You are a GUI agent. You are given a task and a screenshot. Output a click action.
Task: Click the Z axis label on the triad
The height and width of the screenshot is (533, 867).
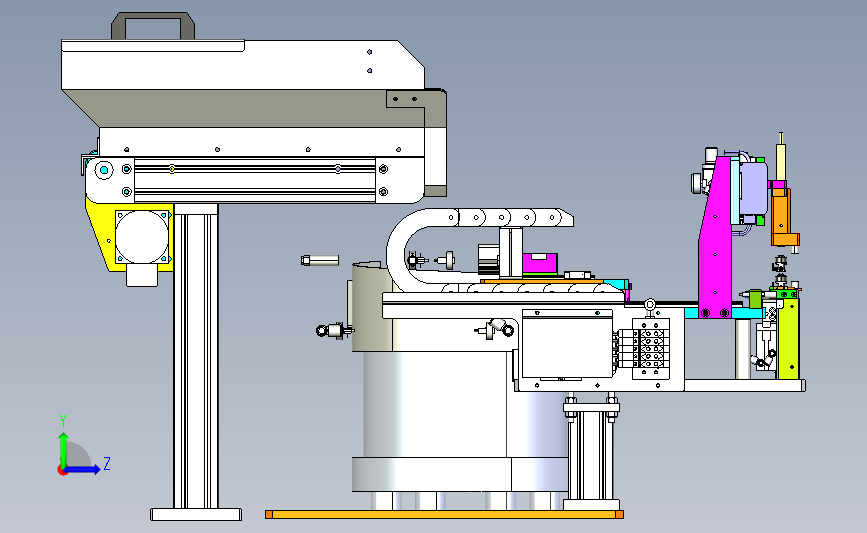coord(107,463)
